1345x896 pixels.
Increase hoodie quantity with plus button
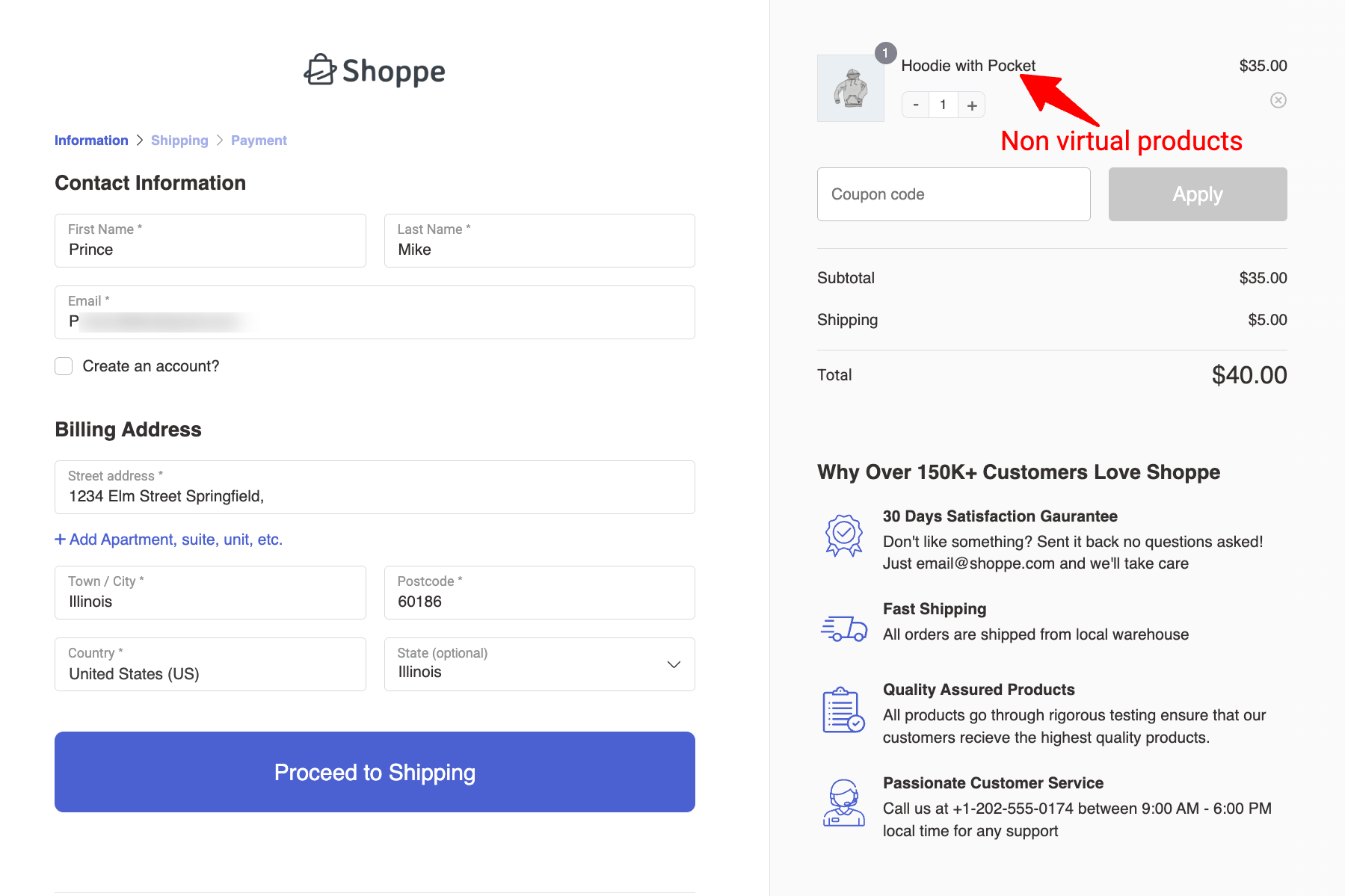click(971, 105)
